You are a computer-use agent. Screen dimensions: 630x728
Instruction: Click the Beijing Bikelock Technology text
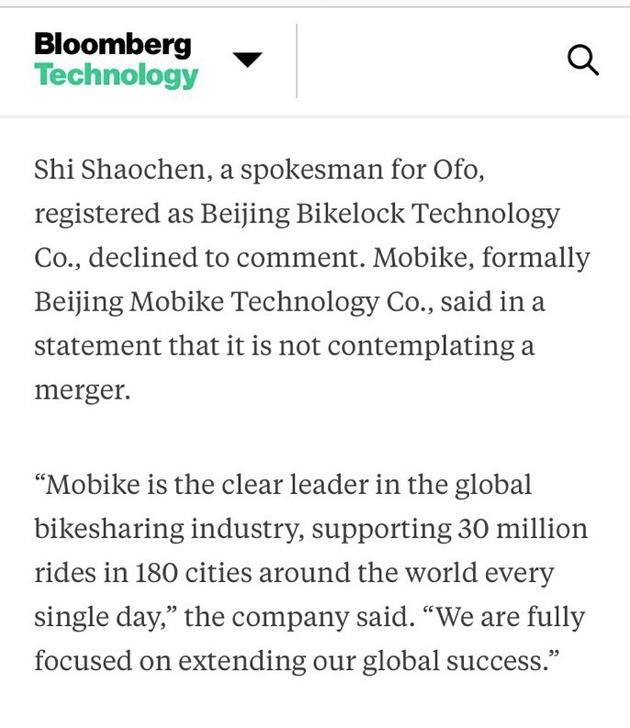pos(380,214)
